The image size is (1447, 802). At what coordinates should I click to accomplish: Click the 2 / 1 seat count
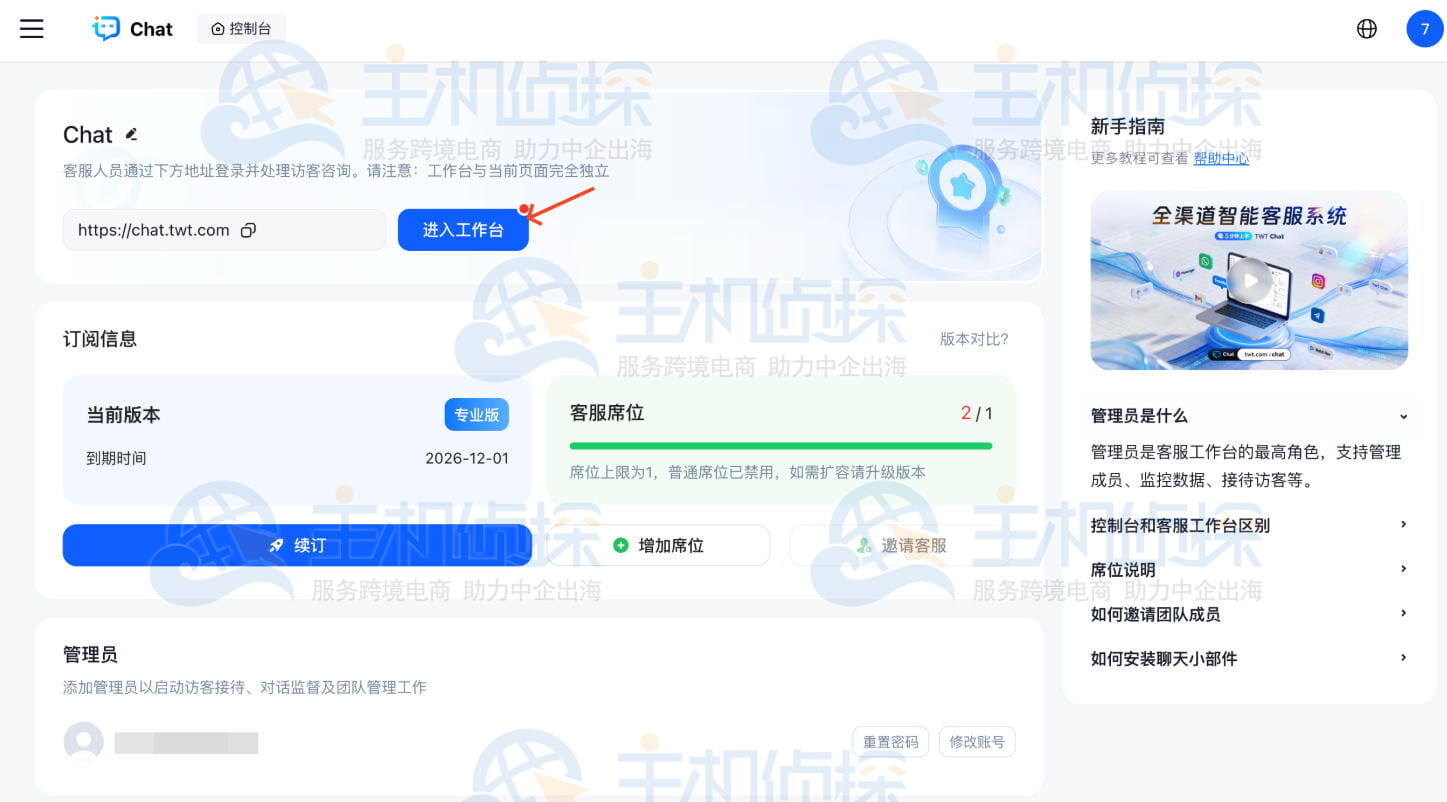[x=977, y=413]
